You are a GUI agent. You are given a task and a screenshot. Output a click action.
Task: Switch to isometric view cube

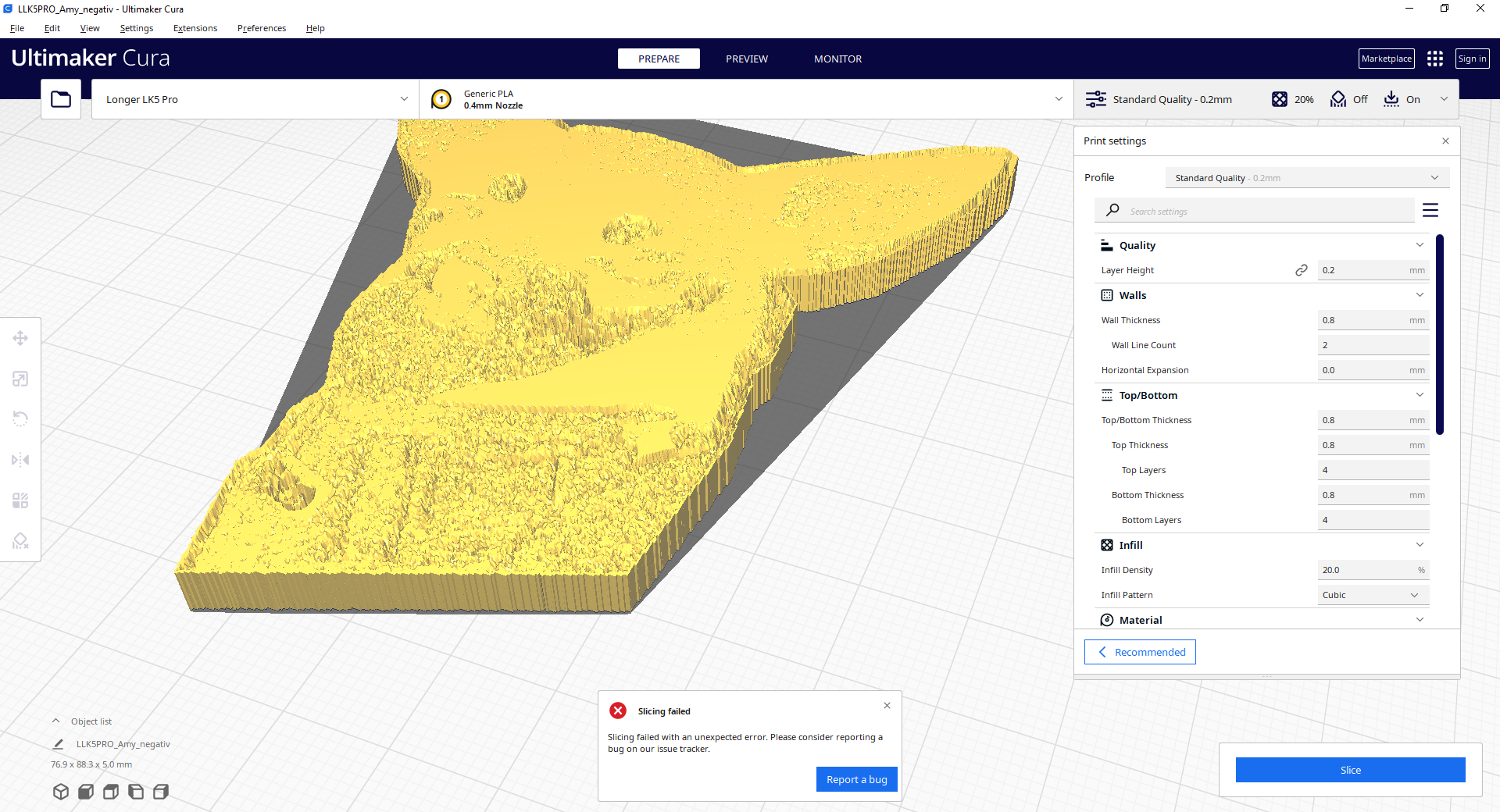61,792
